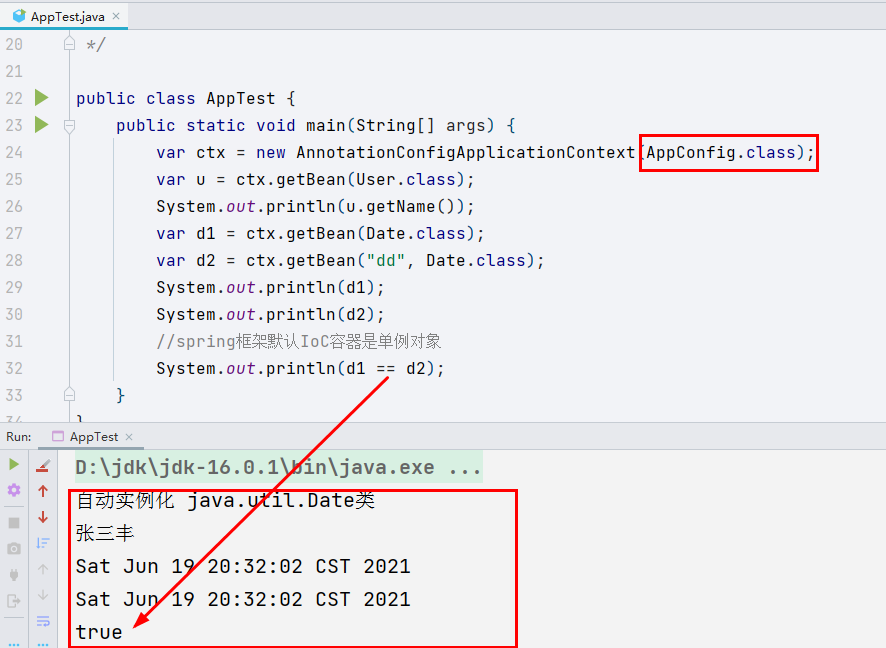Image resolution: width=886 pixels, height=648 pixels.
Task: Select the AppTest.java editor tab
Action: (x=63, y=16)
